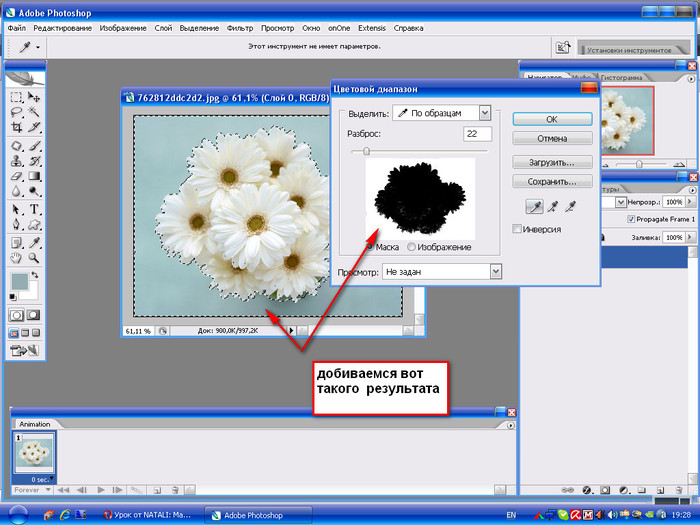
Task: Select the Clone Stamp tool
Action: click(17, 161)
